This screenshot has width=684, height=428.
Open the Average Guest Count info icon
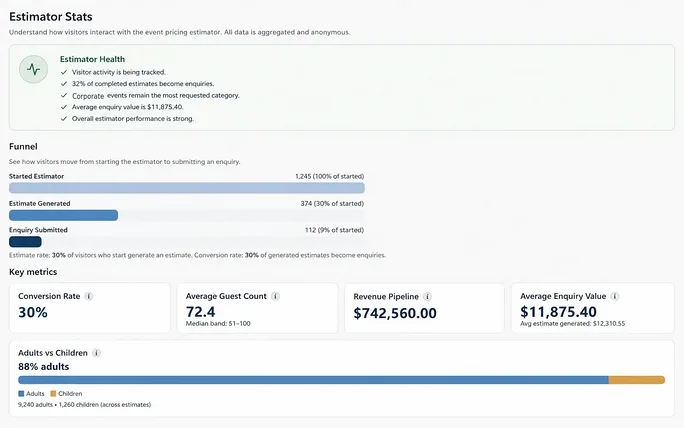coord(275,296)
